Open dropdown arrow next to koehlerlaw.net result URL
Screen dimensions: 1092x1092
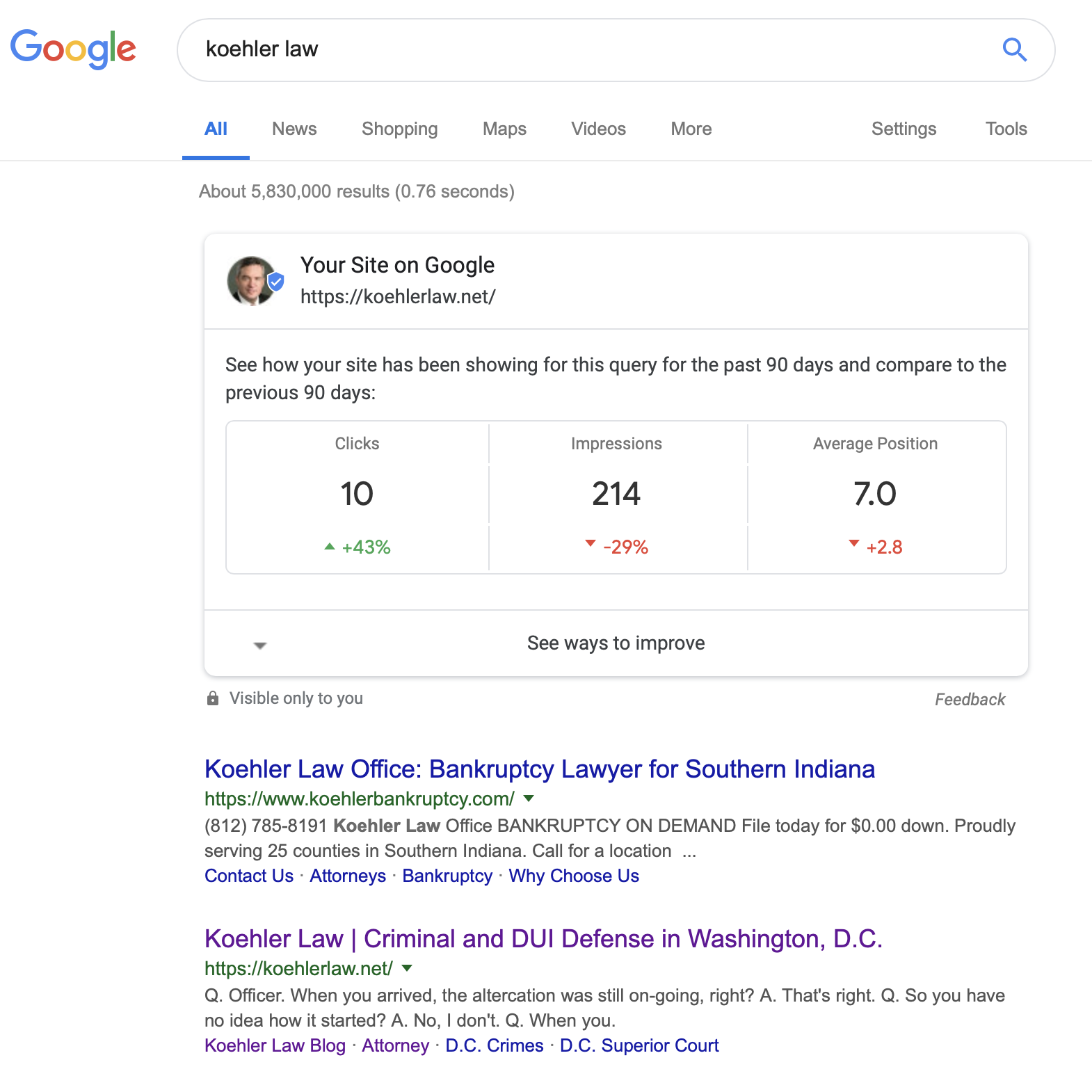407,968
